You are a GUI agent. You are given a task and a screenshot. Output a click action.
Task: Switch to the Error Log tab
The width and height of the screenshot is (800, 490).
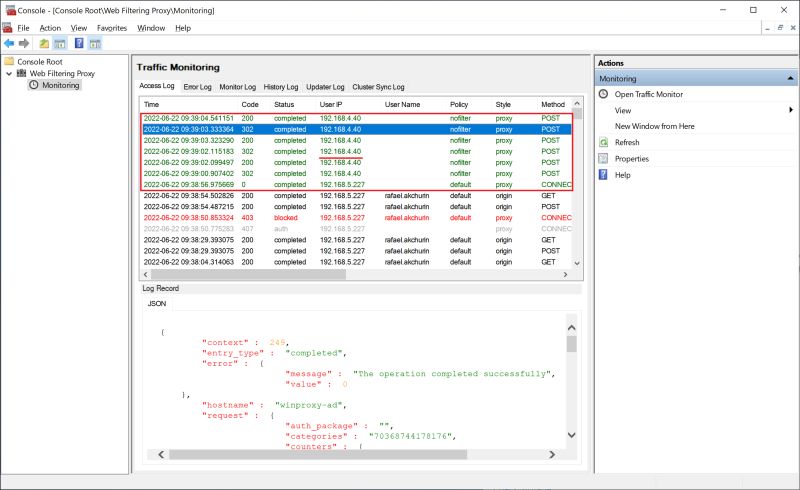click(197, 87)
